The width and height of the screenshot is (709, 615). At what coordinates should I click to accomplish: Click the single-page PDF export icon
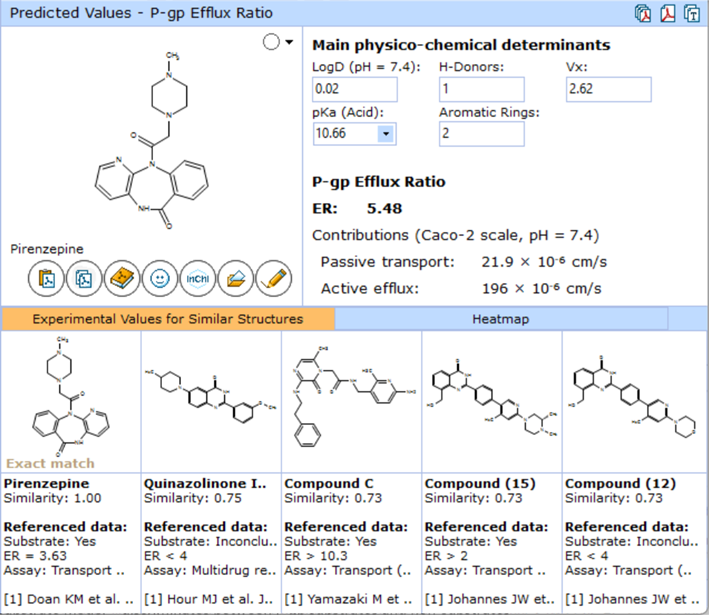tap(667, 13)
